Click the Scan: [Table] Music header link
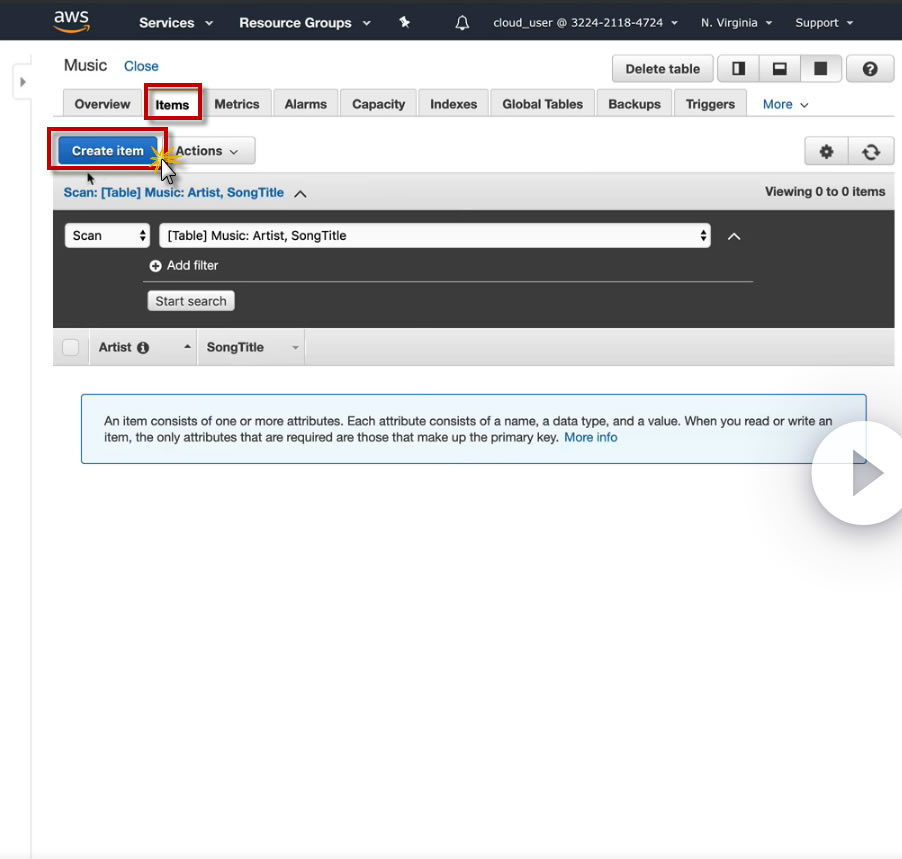Viewport: 902px width, 859px height. (x=174, y=193)
